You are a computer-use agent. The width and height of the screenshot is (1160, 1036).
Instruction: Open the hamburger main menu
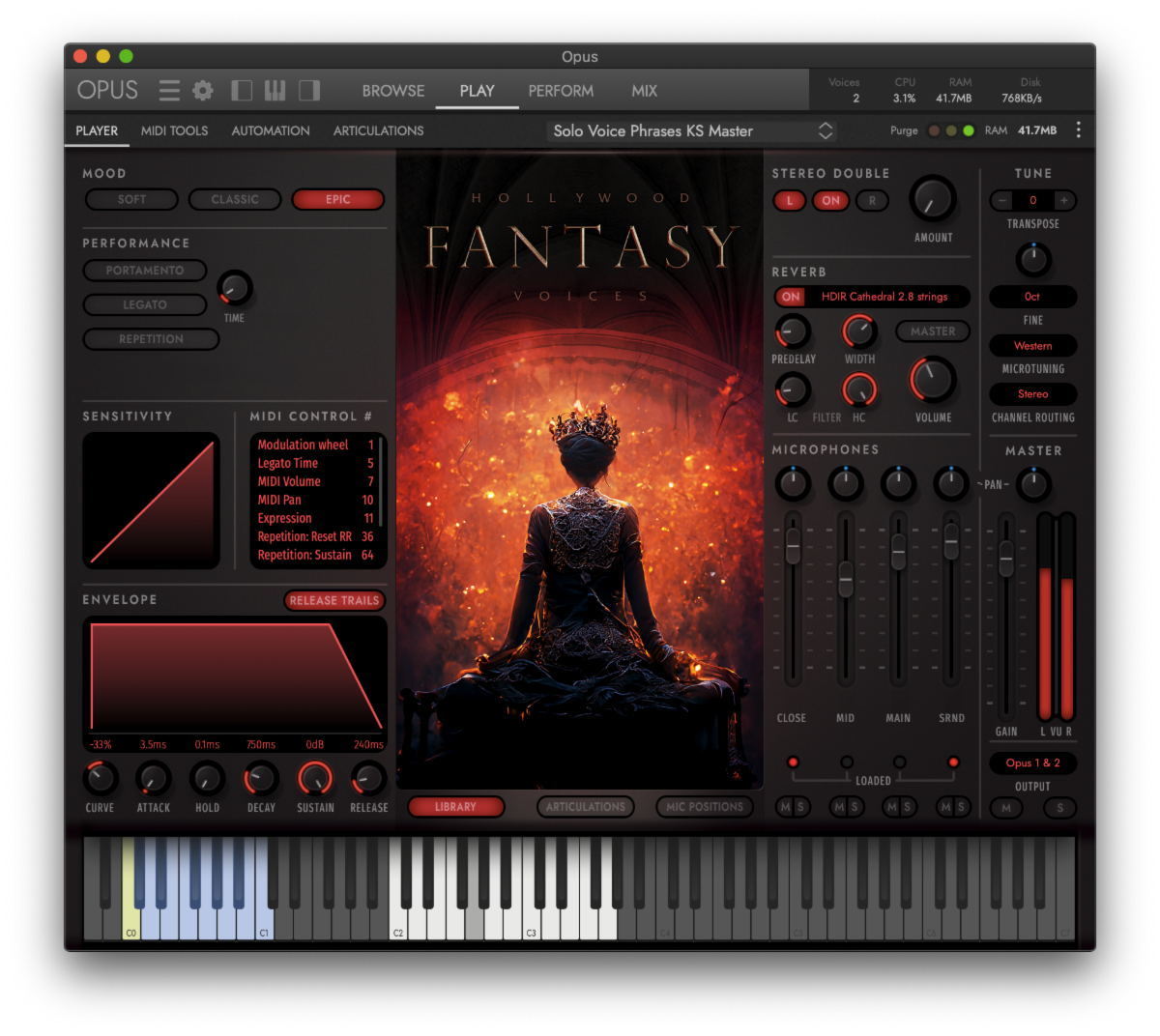click(x=169, y=91)
